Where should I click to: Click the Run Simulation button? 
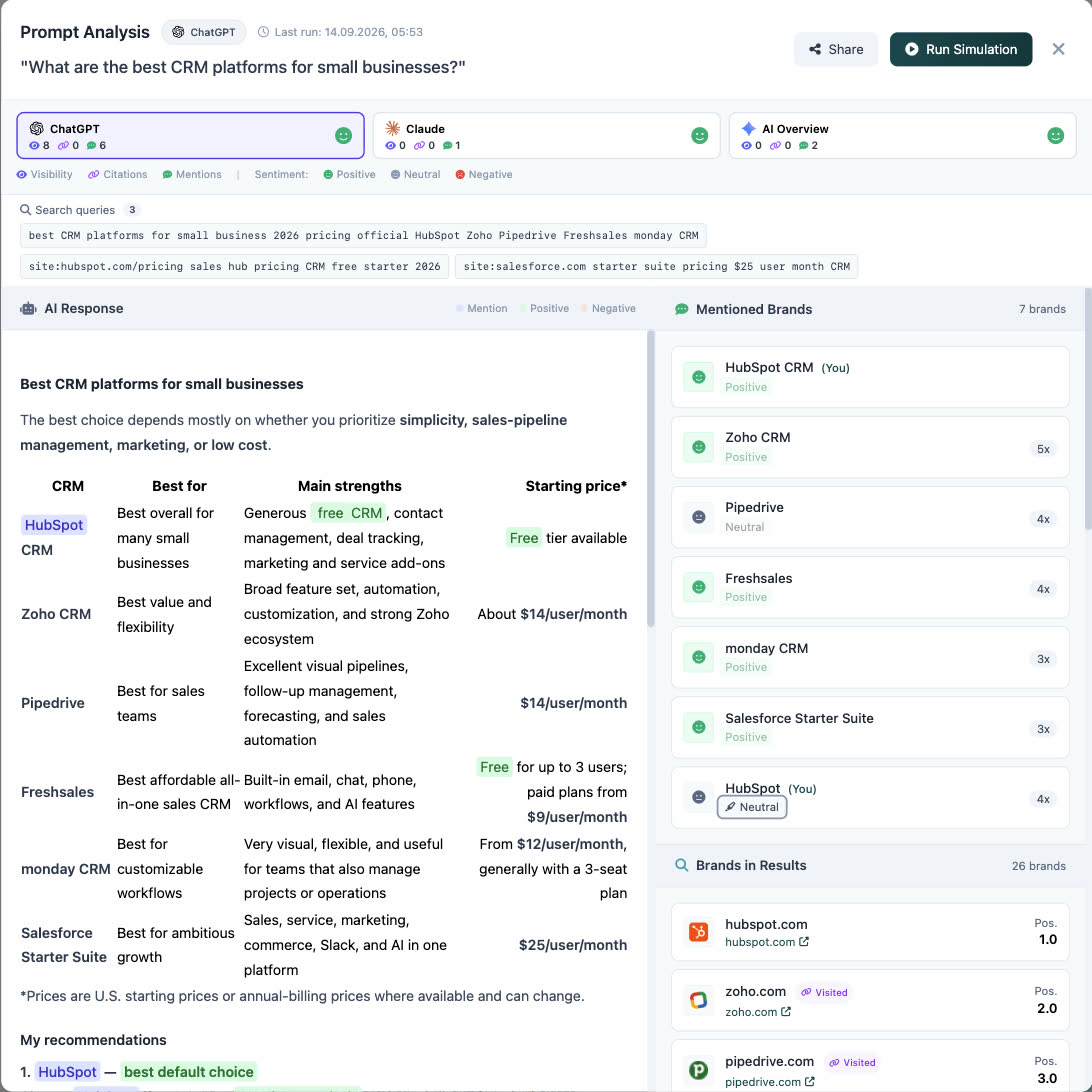[x=960, y=49]
